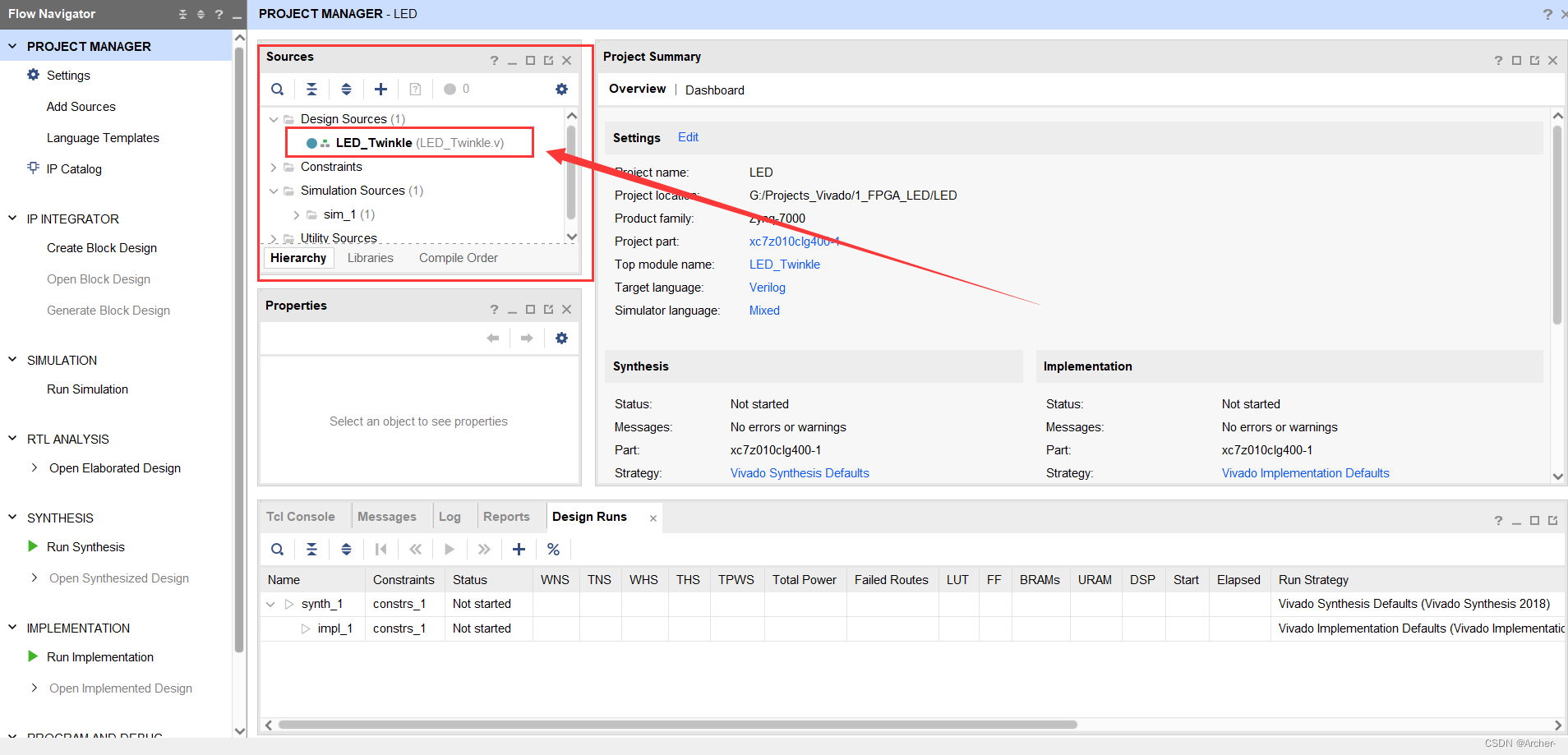Screen dimensions: 1568x755
Task: Click Run Simulation
Action: pyautogui.click(x=88, y=389)
